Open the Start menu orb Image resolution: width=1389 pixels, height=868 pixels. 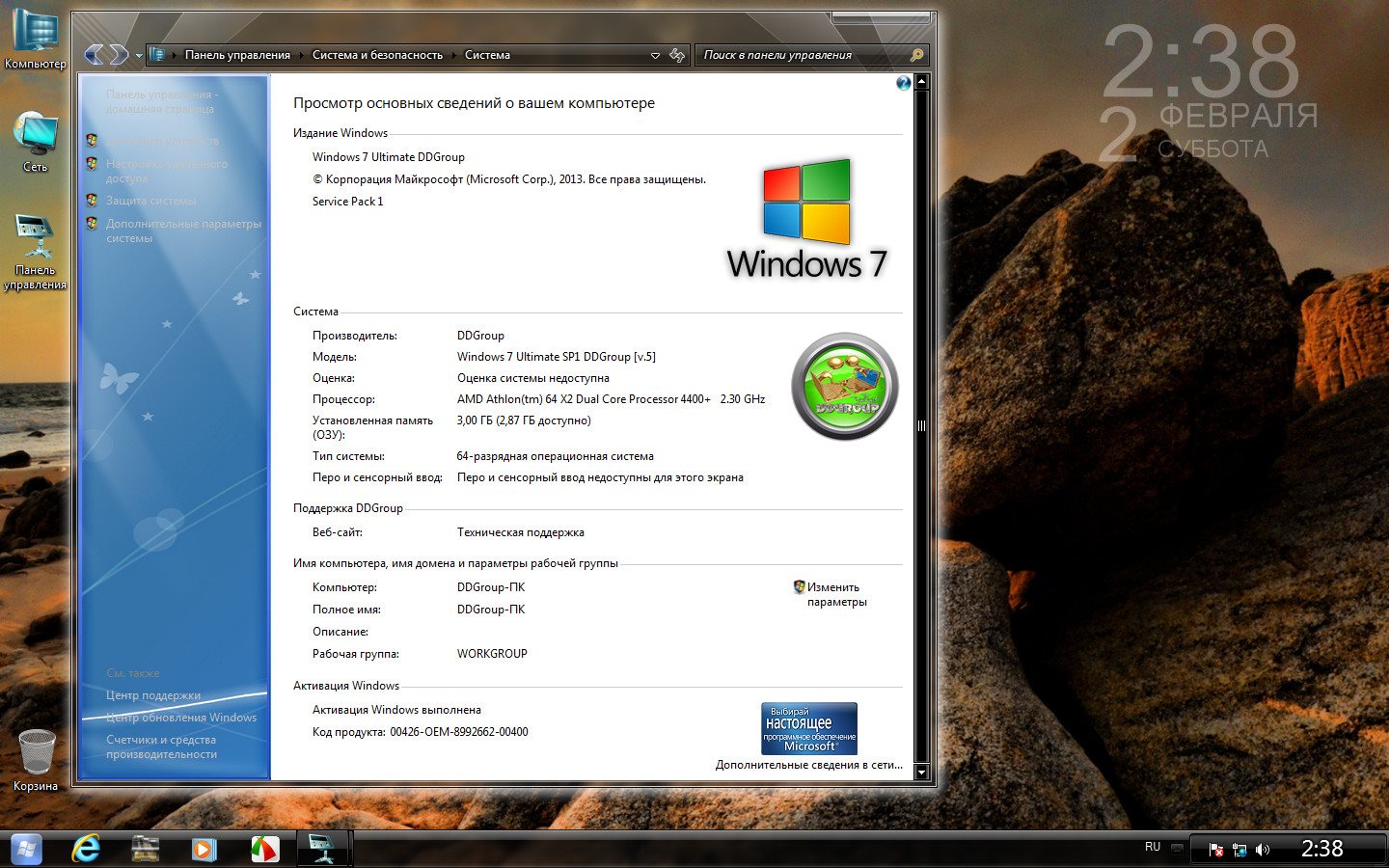(x=27, y=849)
